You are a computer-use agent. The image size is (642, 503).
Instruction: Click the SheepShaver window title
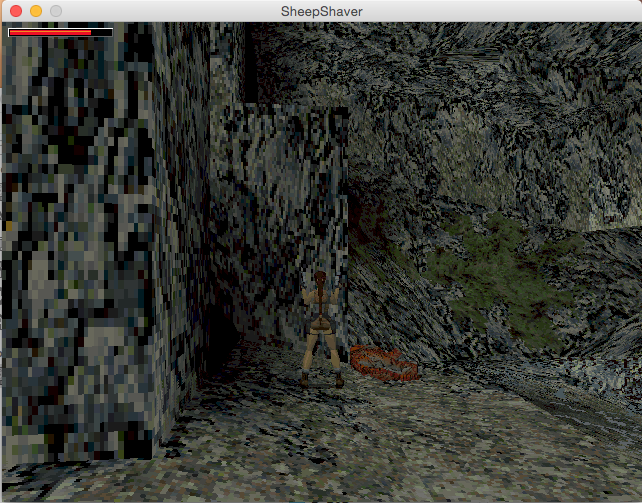tap(321, 11)
